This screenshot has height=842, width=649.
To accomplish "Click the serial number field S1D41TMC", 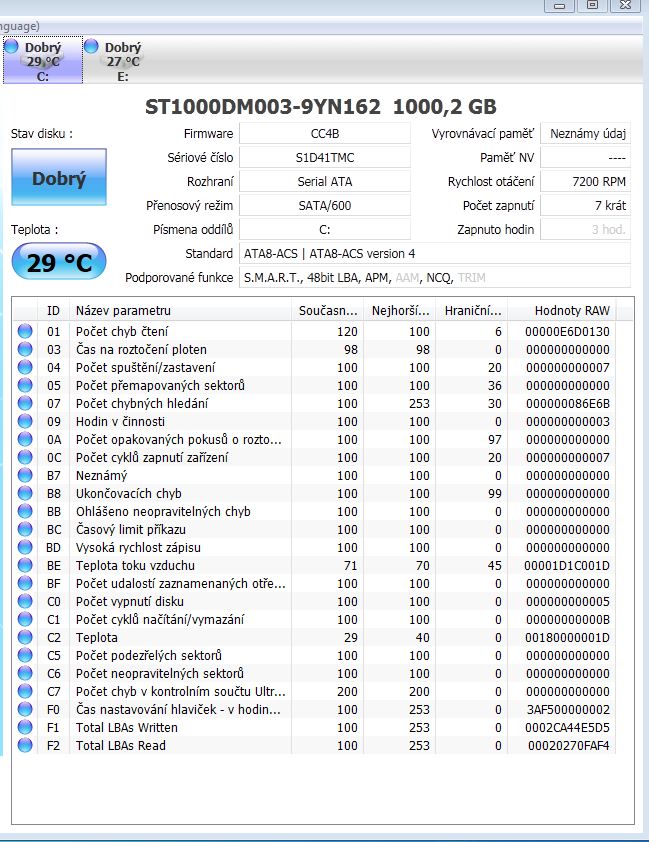I will (x=325, y=157).
